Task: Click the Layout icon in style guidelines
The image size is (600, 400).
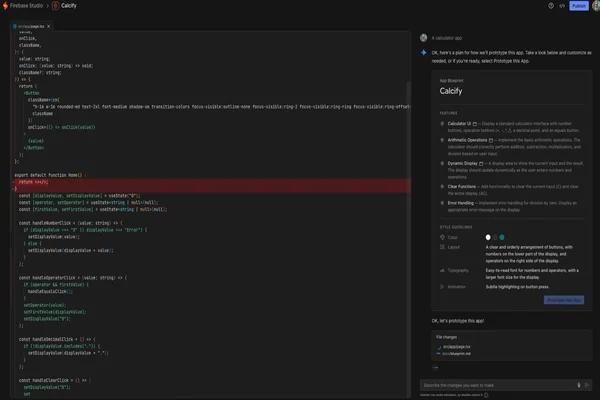Action: click(x=442, y=247)
